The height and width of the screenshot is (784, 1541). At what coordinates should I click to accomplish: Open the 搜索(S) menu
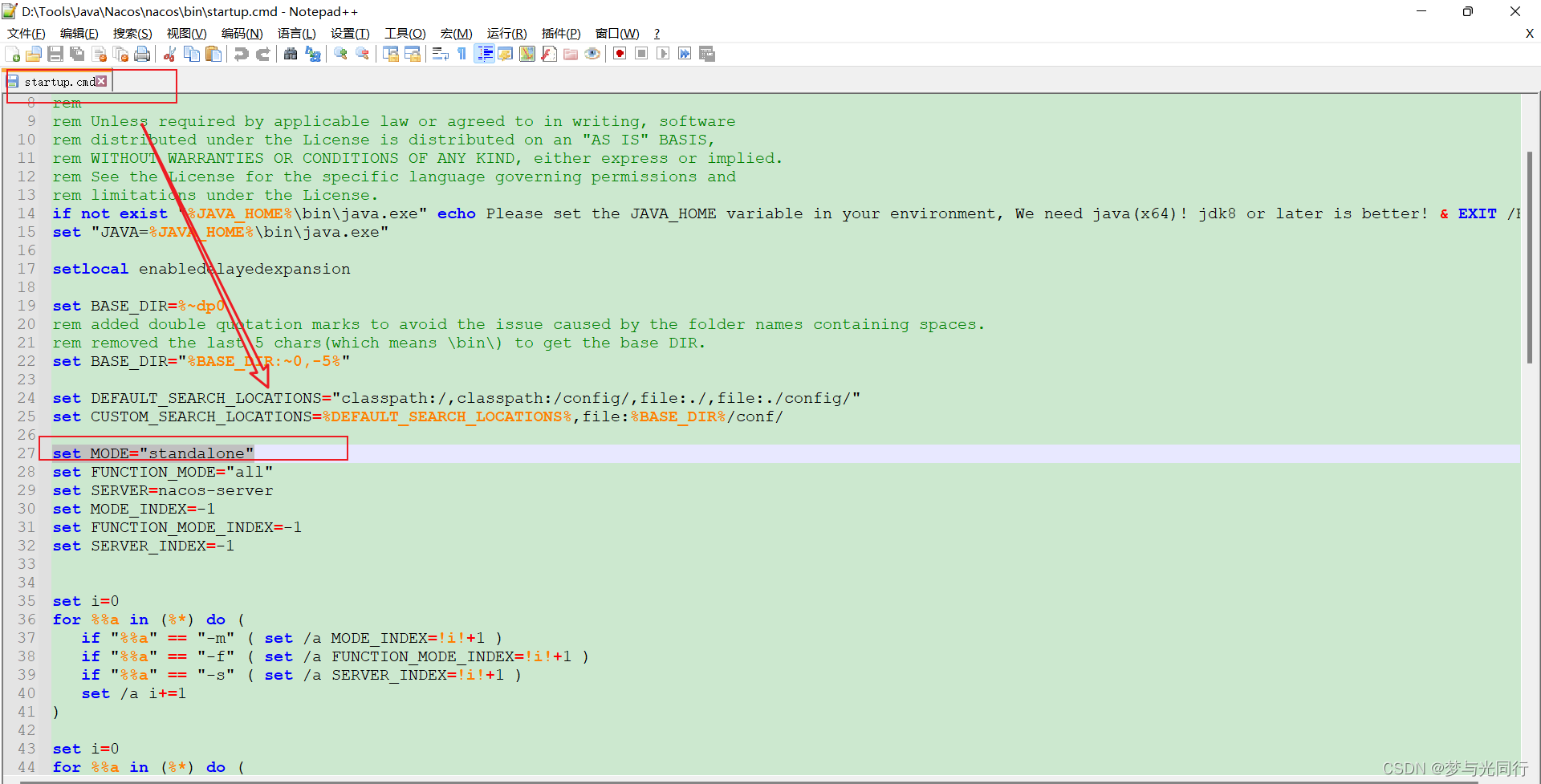coord(132,33)
